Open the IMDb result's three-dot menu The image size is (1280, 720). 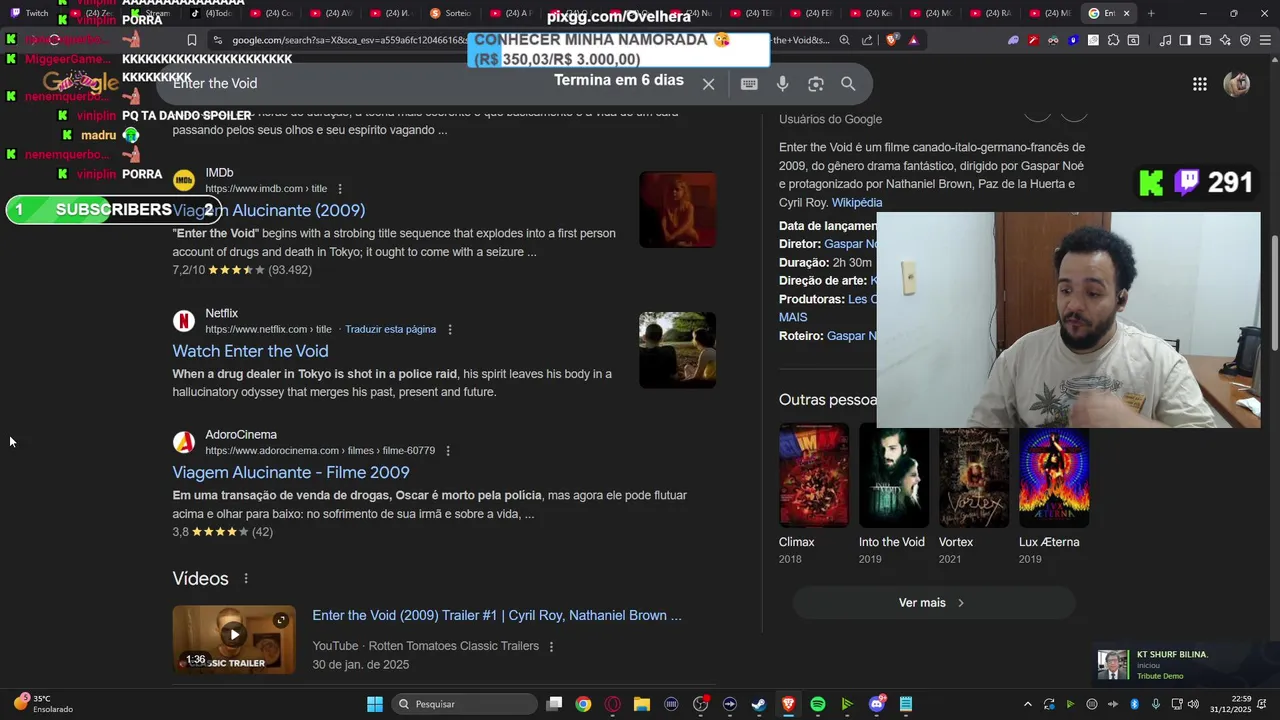340,189
